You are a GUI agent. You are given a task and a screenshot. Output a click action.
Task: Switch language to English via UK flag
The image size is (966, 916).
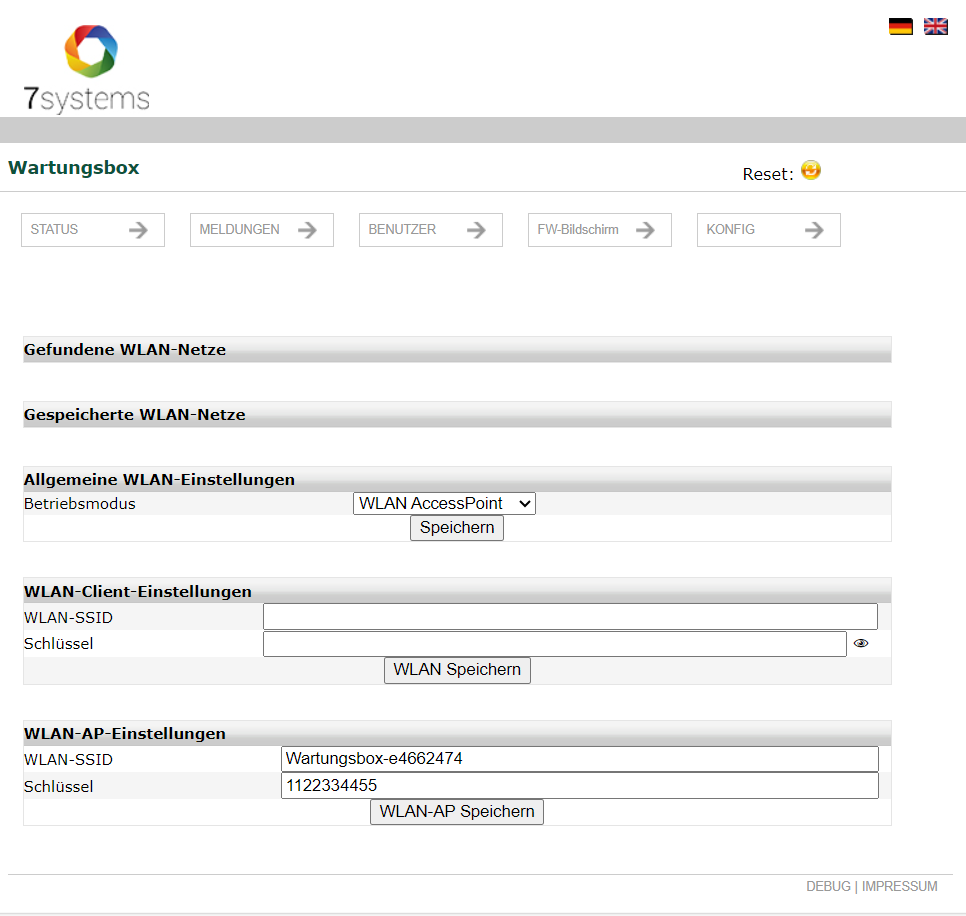pyautogui.click(x=935, y=26)
